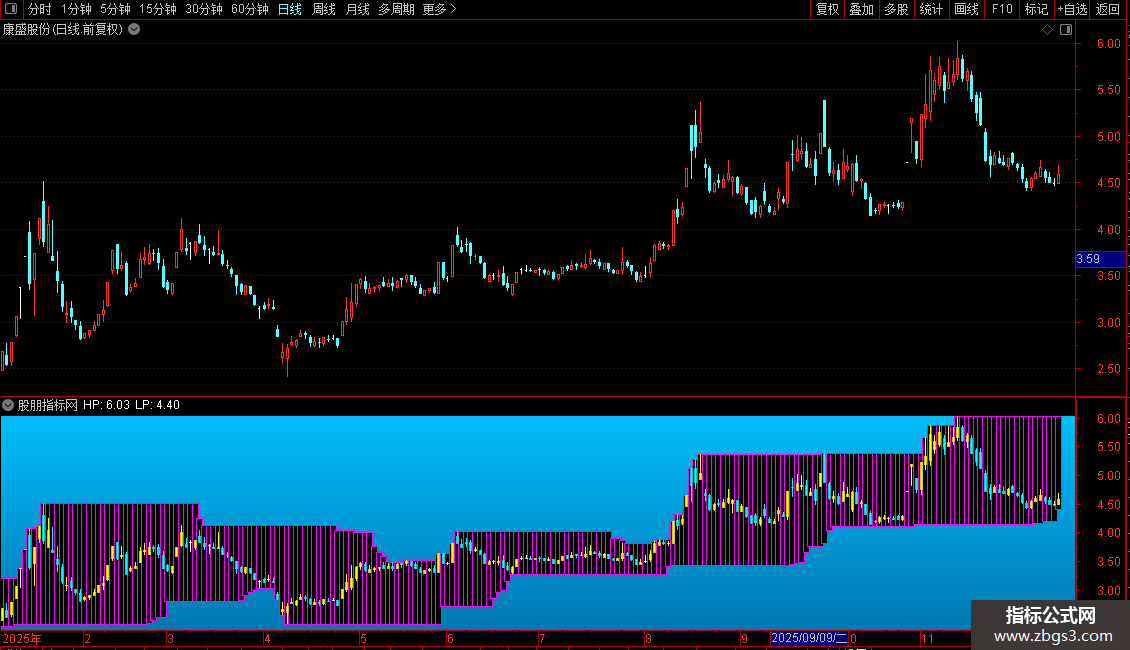
Task: Click the 2.50 label on main price axis
Action: tap(1108, 368)
